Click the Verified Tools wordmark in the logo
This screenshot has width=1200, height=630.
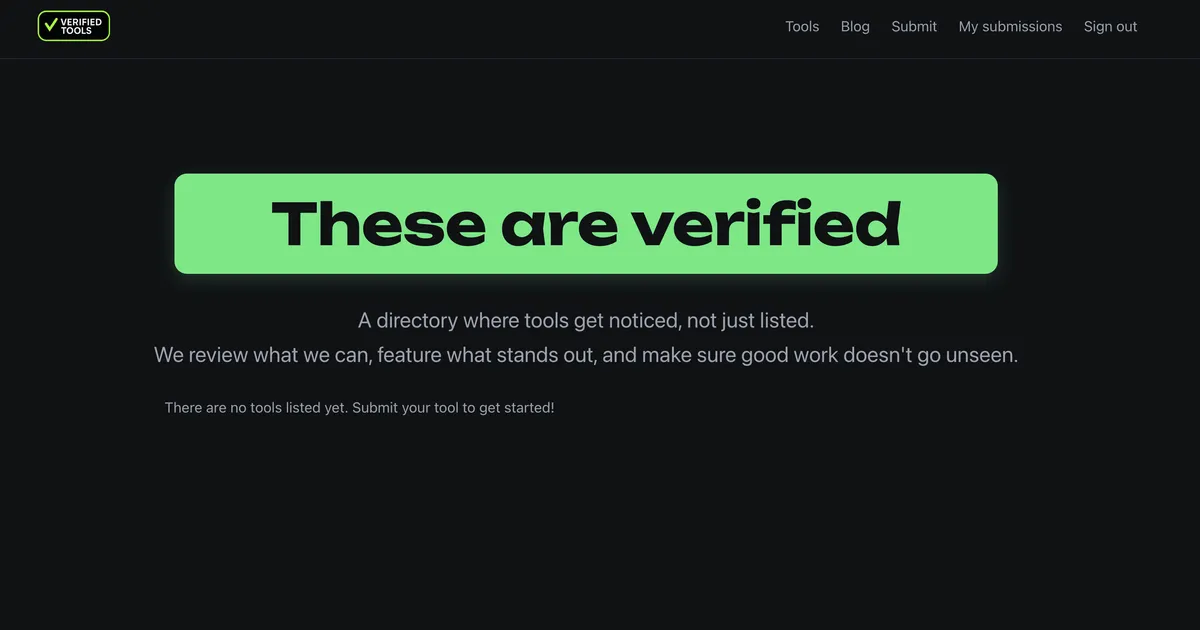[82, 25]
